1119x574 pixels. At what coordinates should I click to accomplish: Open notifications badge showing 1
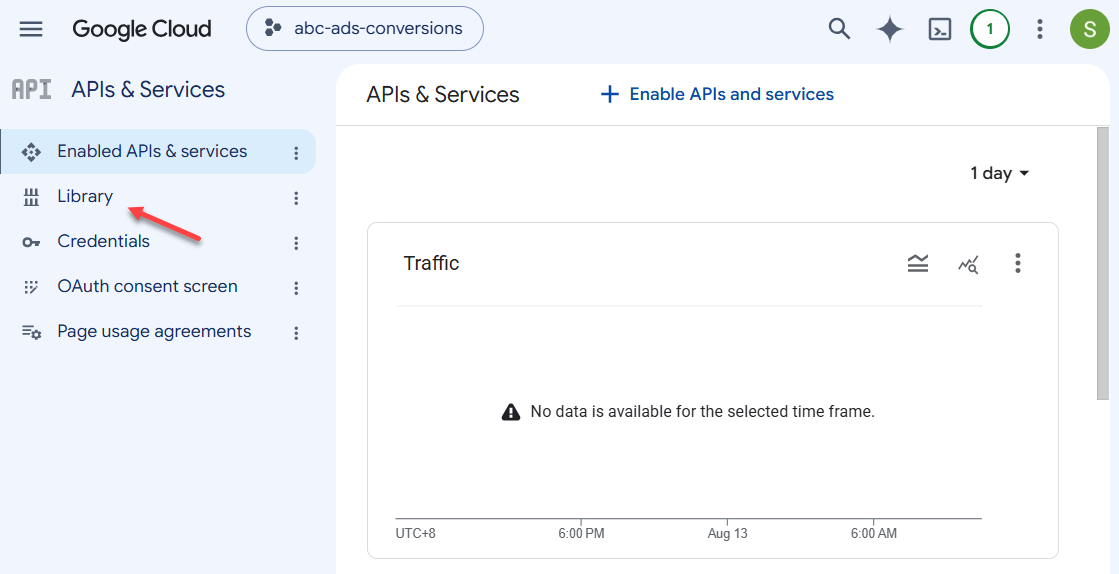pyautogui.click(x=990, y=29)
